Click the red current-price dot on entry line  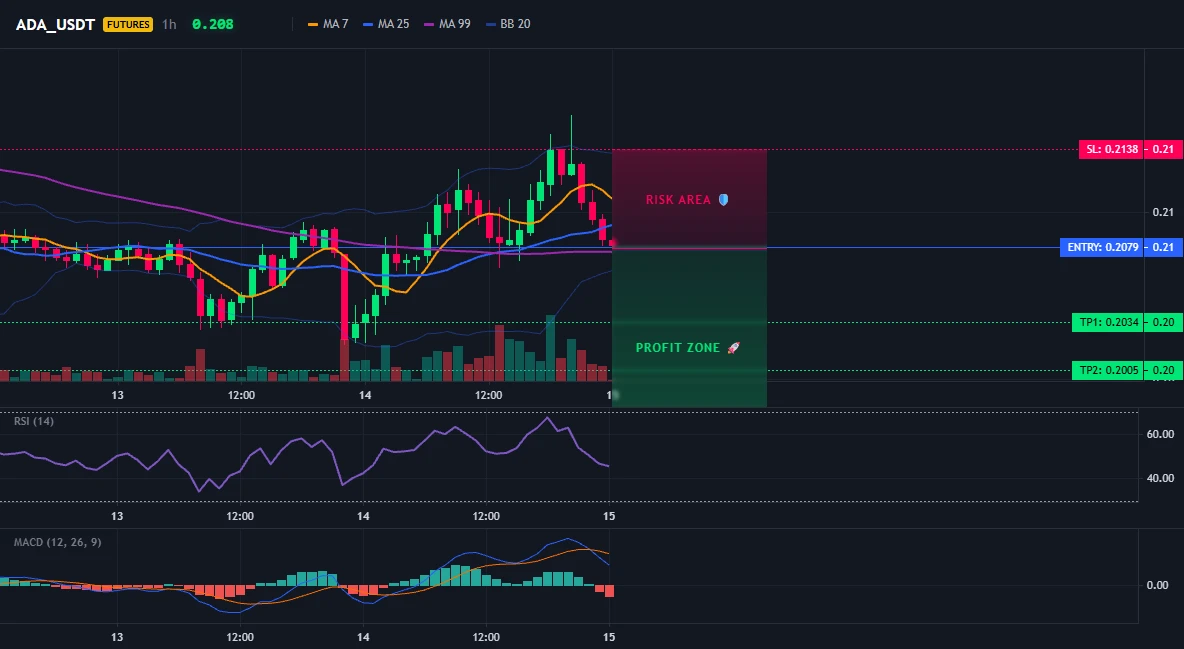click(x=612, y=243)
